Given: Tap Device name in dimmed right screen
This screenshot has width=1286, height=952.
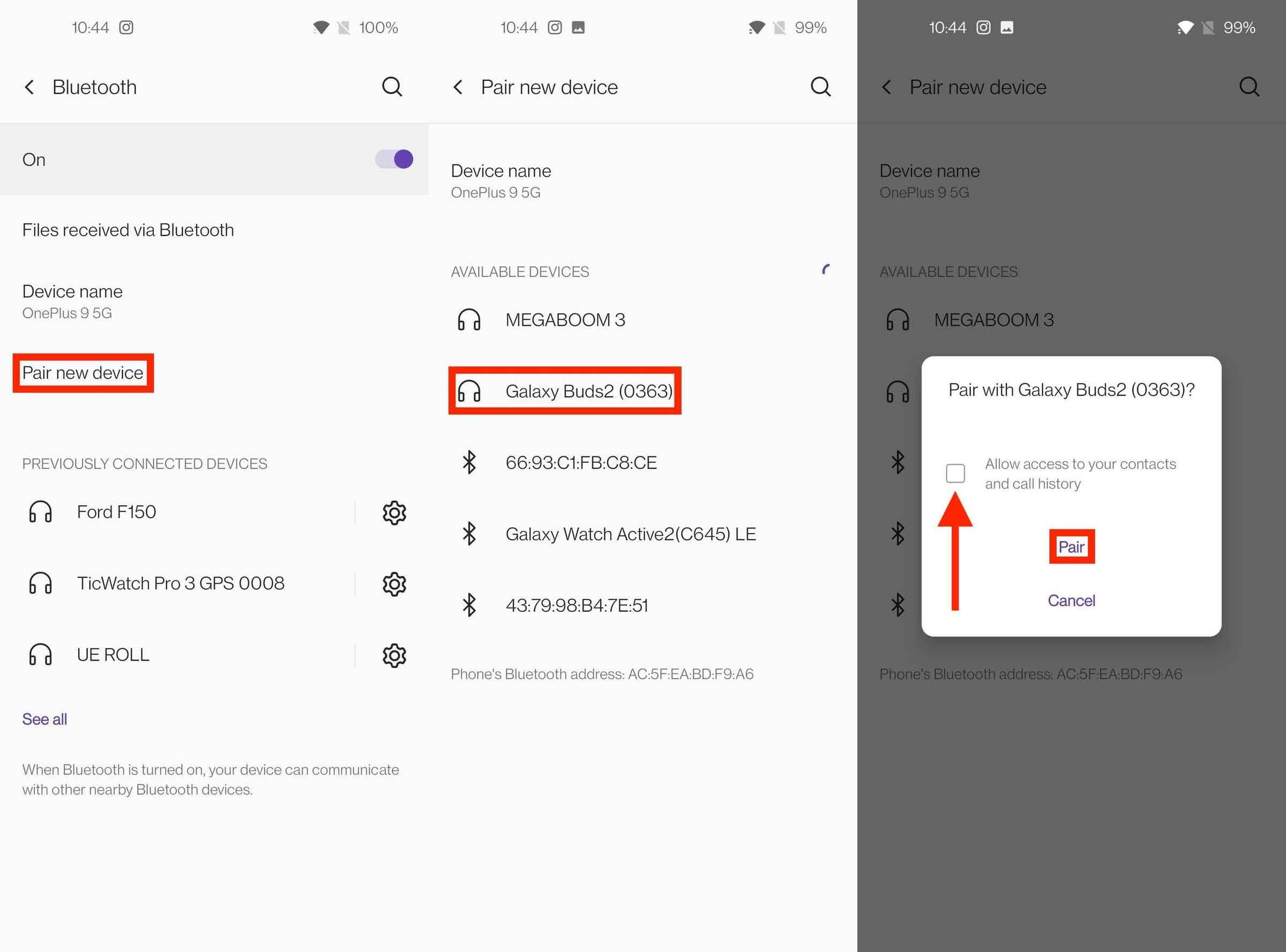Looking at the screenshot, I should [x=929, y=181].
